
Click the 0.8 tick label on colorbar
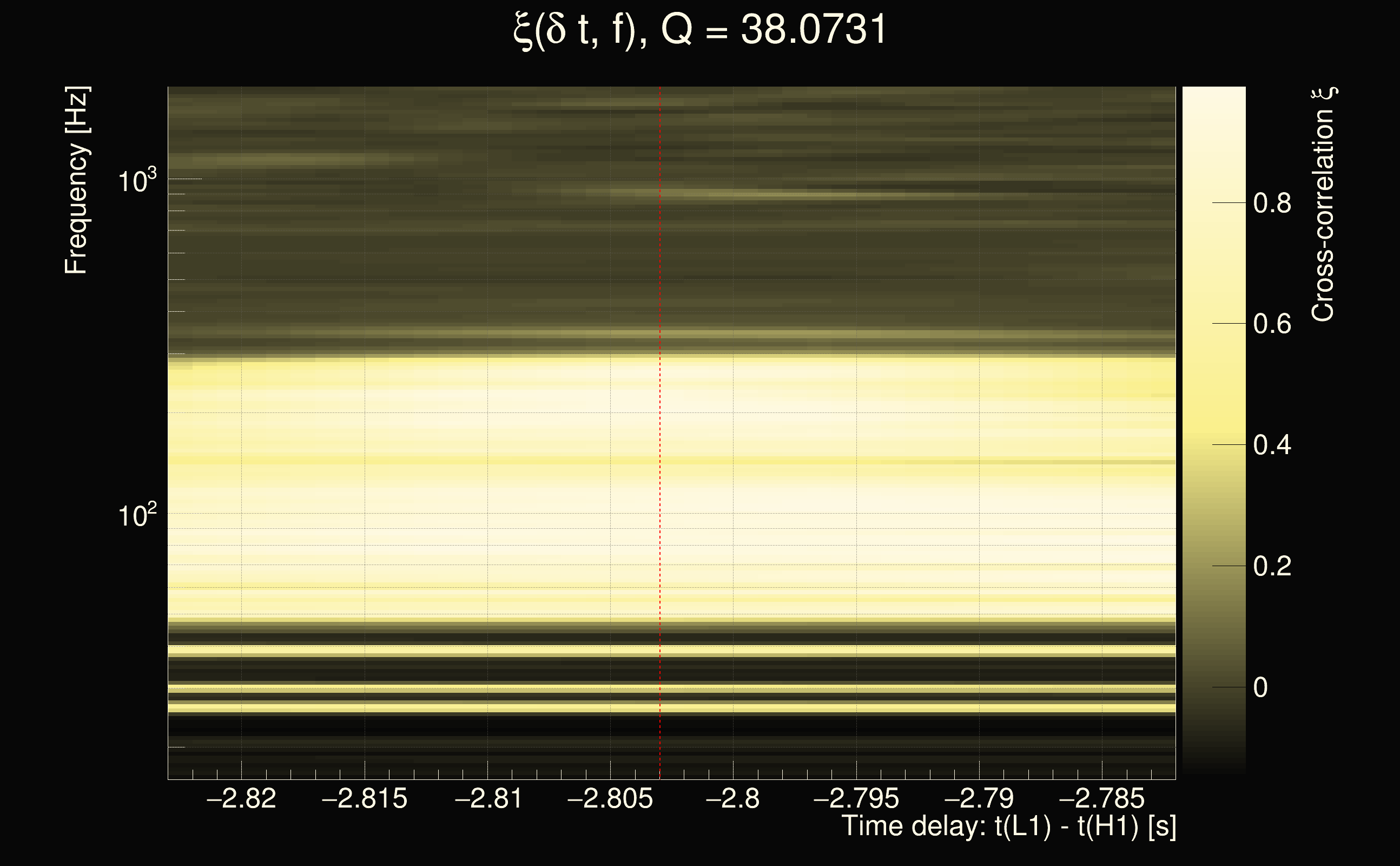coord(1272,204)
